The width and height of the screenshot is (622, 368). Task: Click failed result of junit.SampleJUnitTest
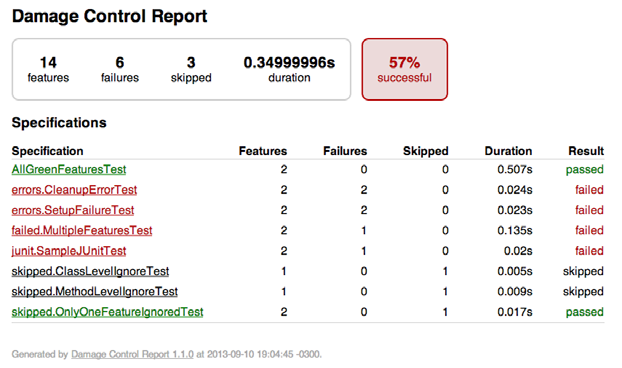[x=589, y=251]
